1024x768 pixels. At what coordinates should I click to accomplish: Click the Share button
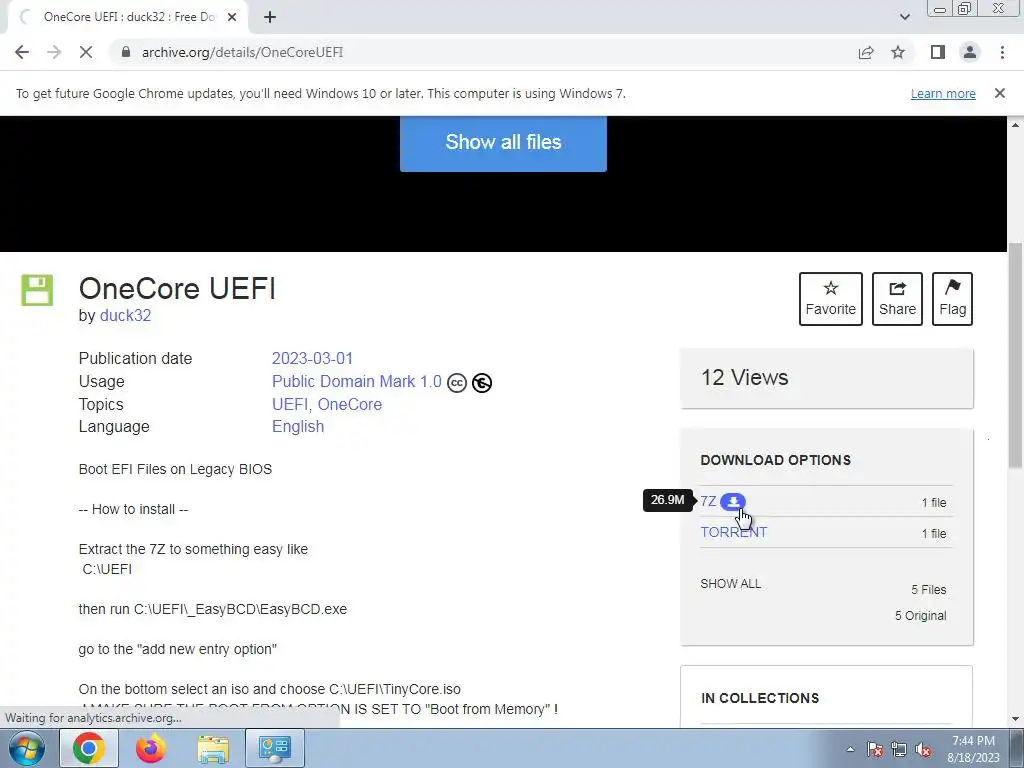coord(897,298)
